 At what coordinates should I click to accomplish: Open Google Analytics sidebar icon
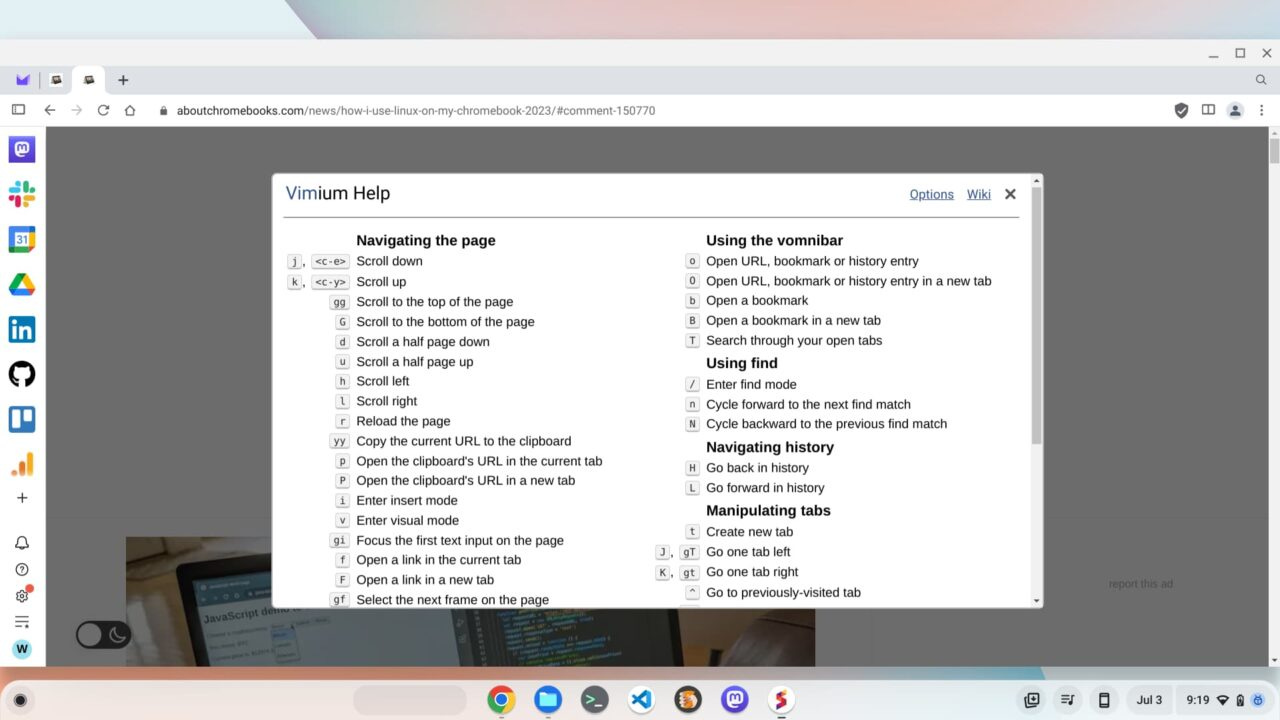(22, 464)
